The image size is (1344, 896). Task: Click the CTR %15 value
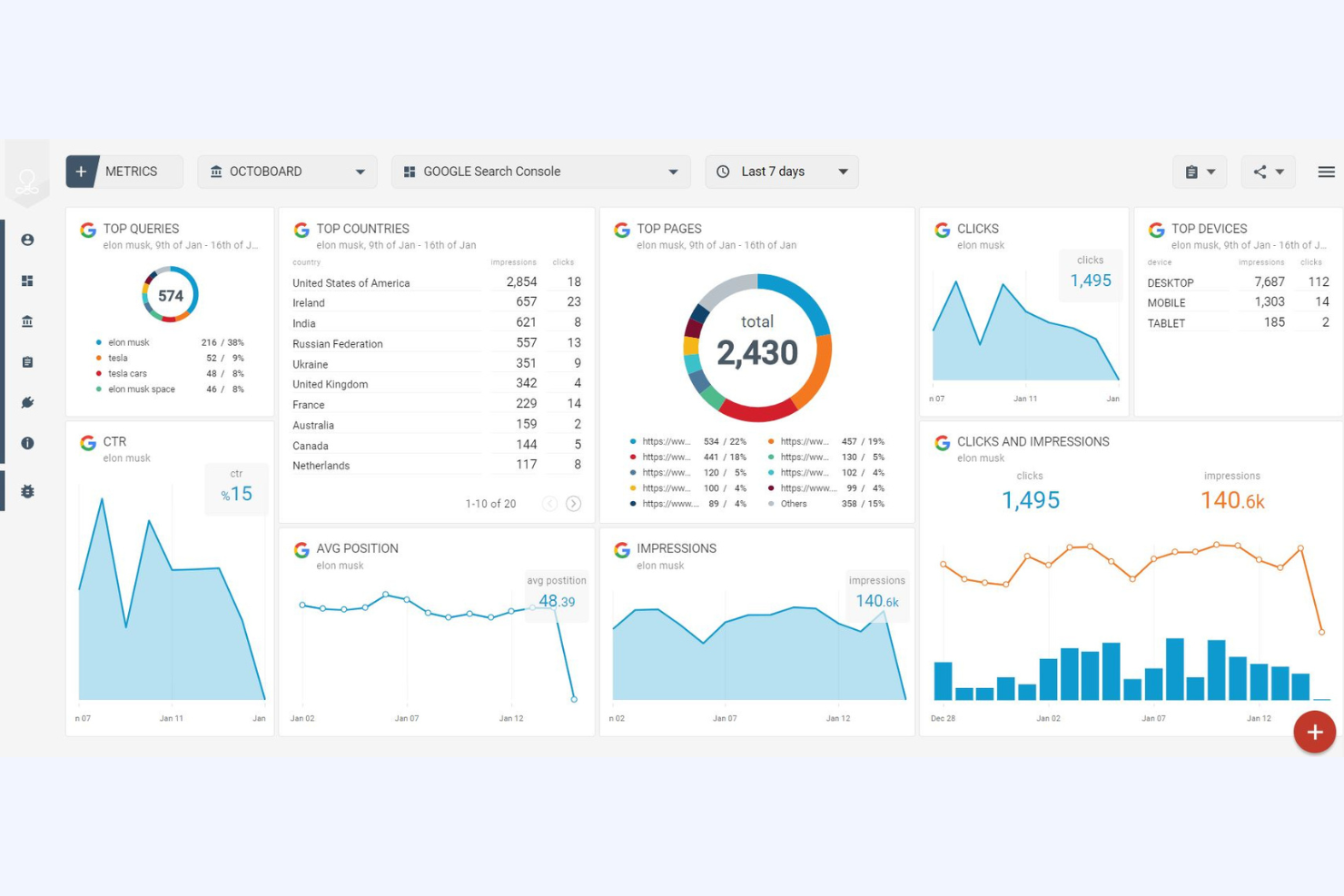(x=236, y=494)
